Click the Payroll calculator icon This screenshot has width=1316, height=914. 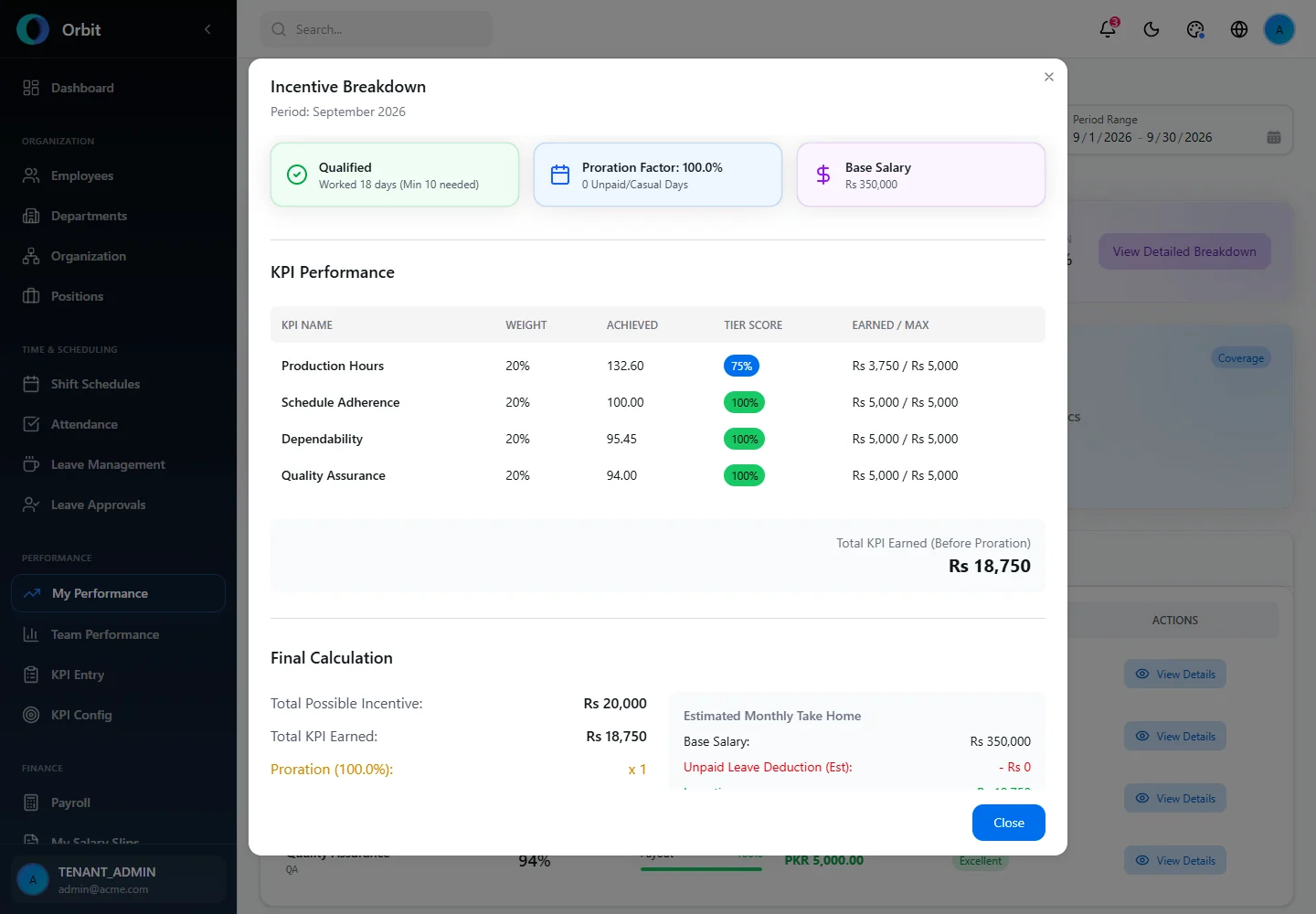[31, 802]
